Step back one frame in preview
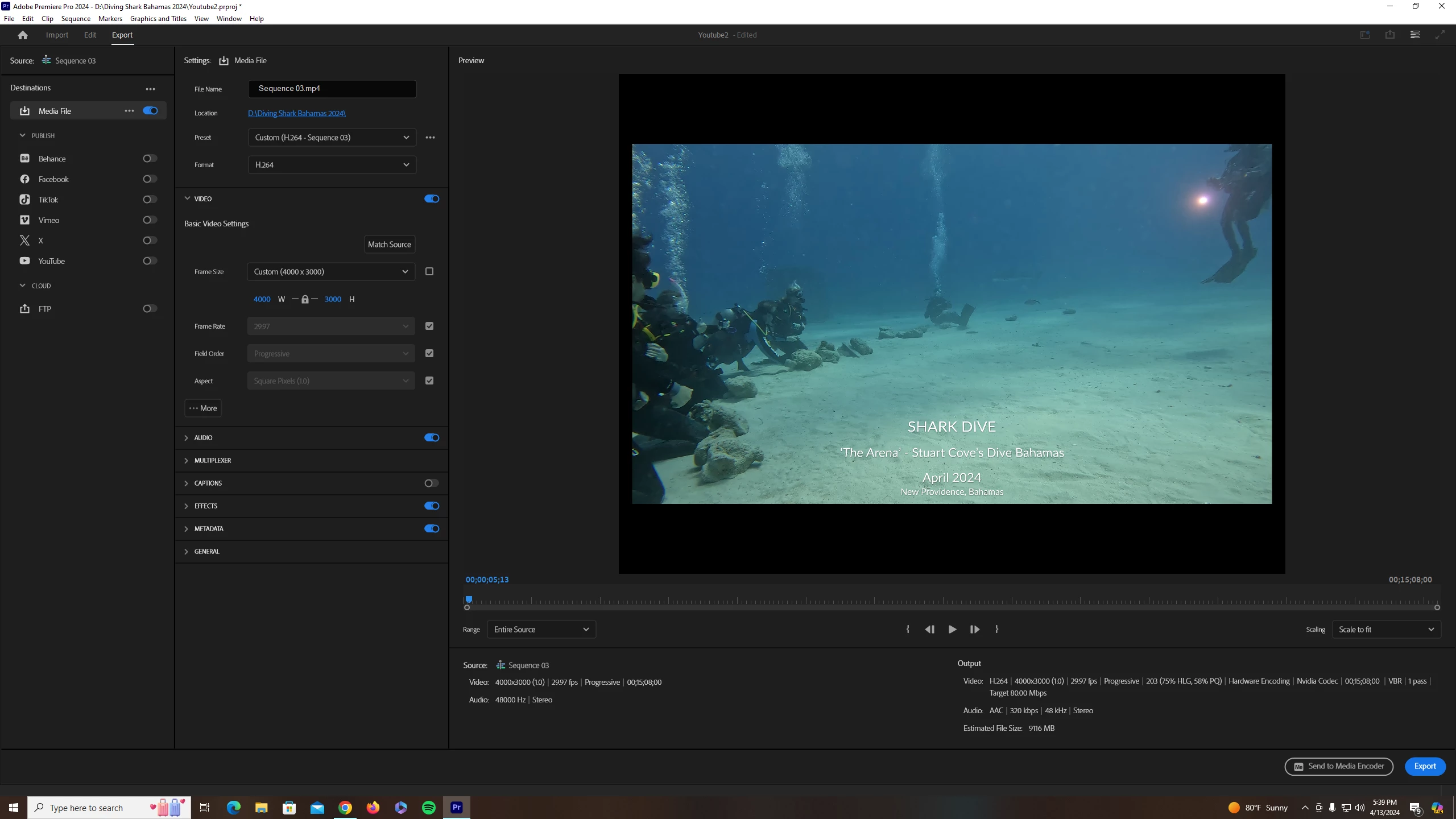This screenshot has height=819, width=1456. pos(930,629)
